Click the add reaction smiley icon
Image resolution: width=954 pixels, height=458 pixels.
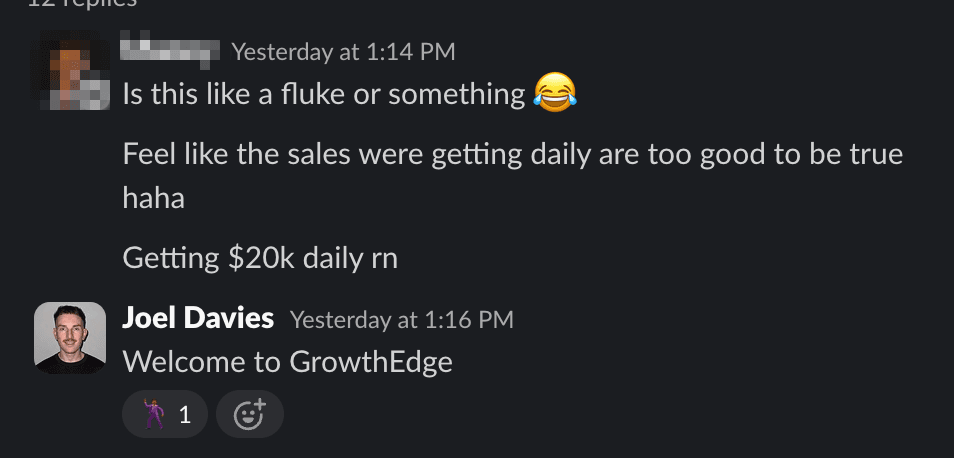tap(249, 414)
